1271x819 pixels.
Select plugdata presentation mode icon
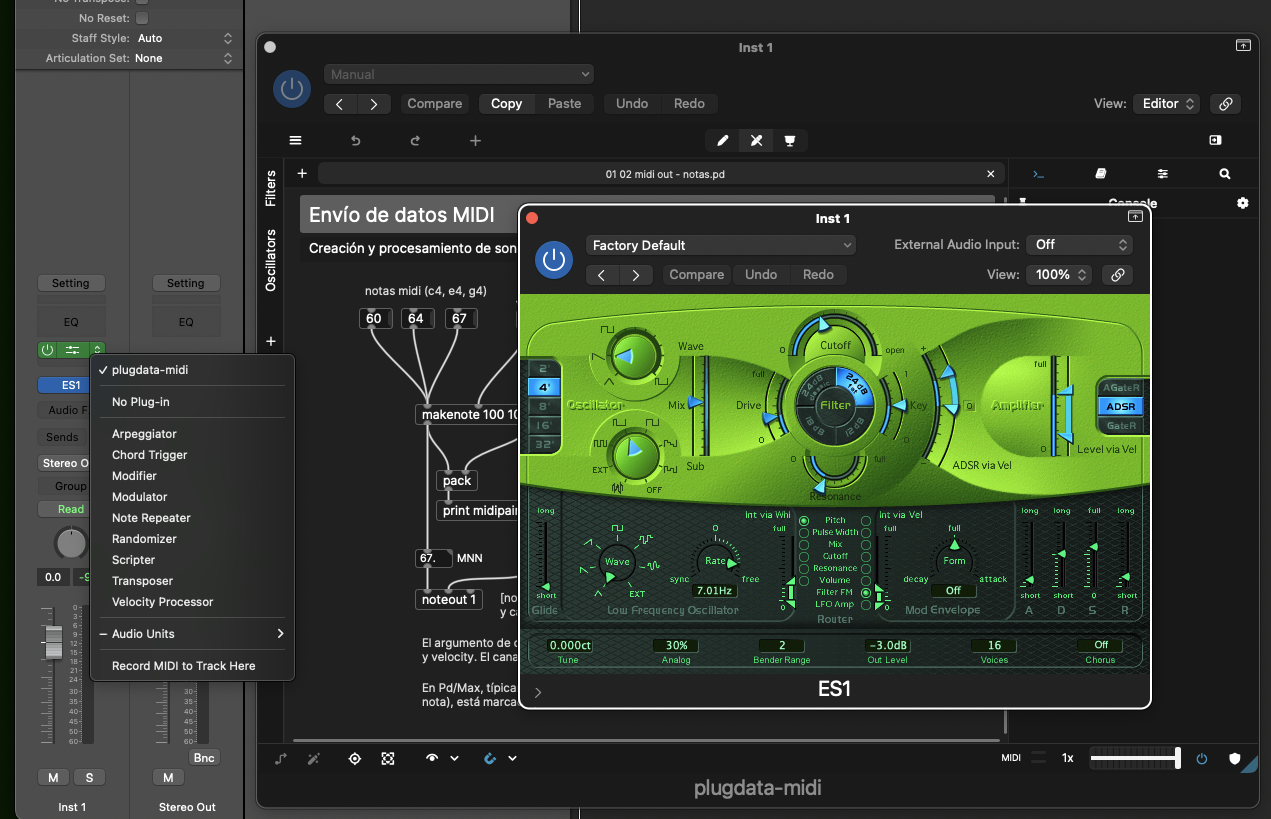point(789,141)
